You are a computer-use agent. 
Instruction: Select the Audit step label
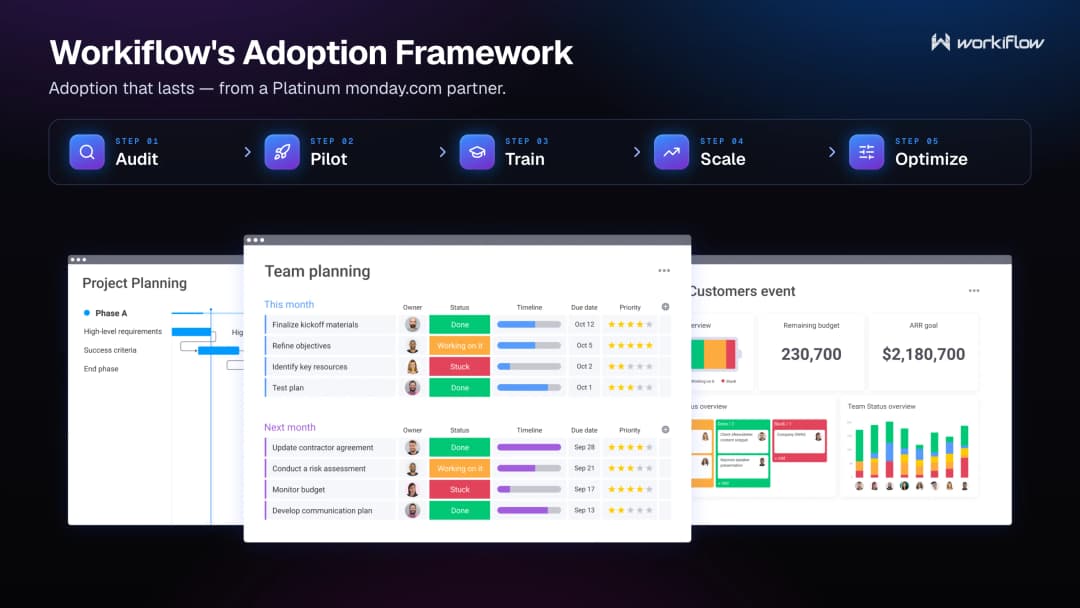pyautogui.click(x=136, y=159)
